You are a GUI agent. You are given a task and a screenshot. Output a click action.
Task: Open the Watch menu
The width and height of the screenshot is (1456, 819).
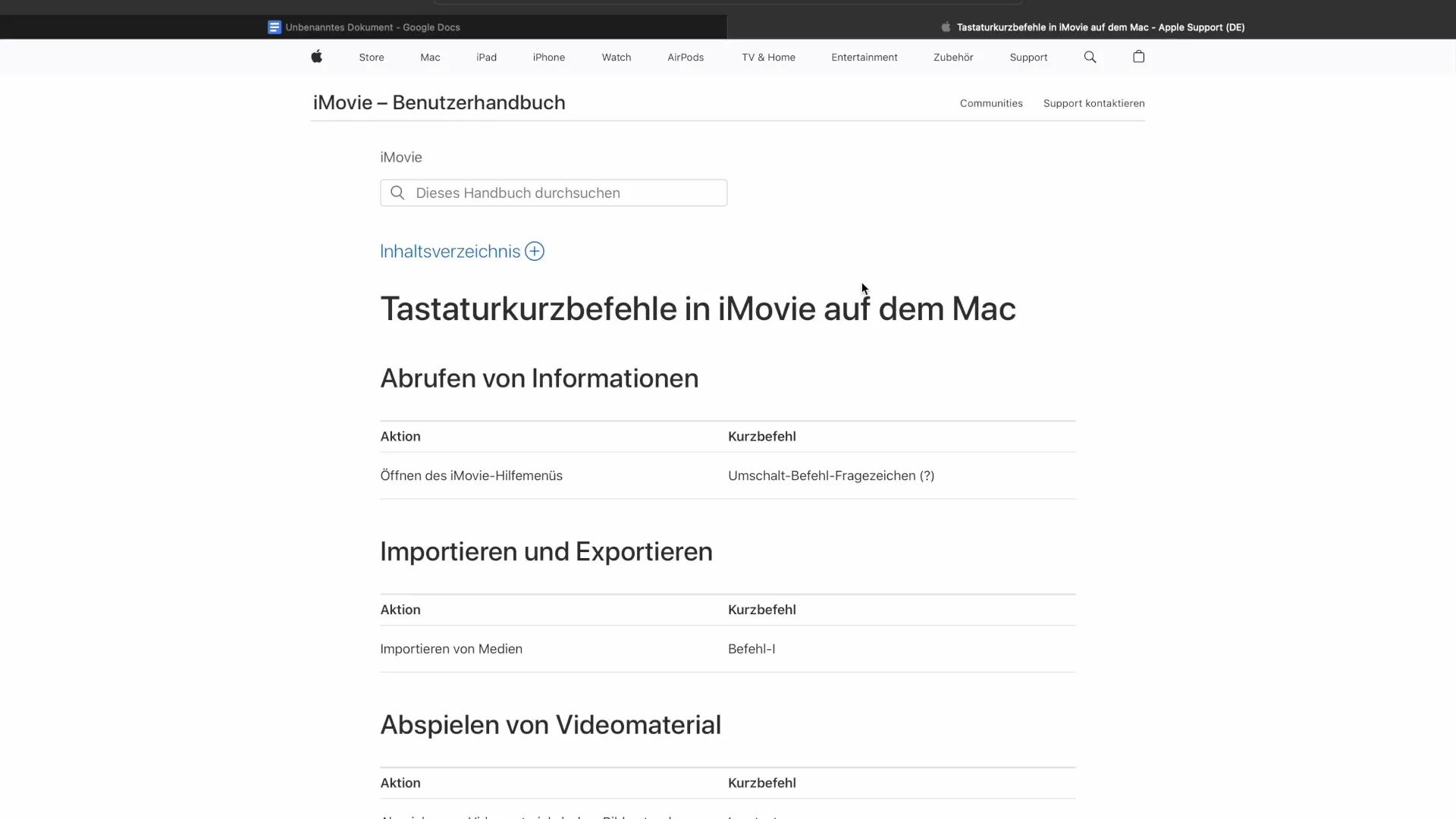click(x=617, y=58)
